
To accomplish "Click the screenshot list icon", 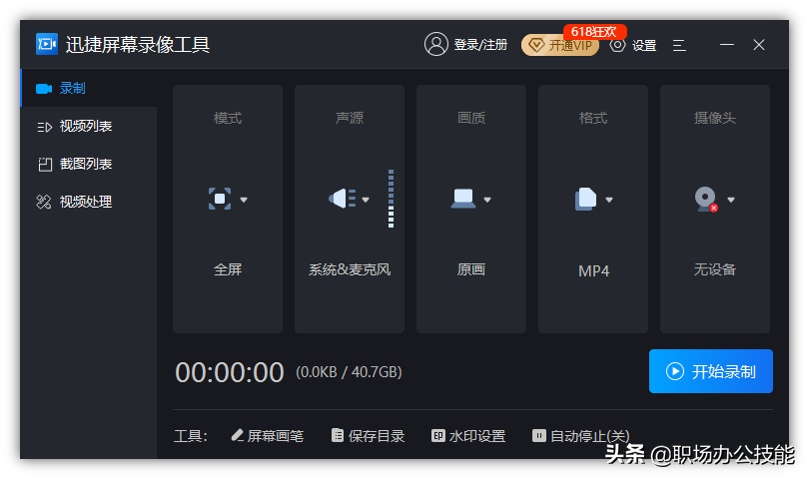I will [45, 165].
